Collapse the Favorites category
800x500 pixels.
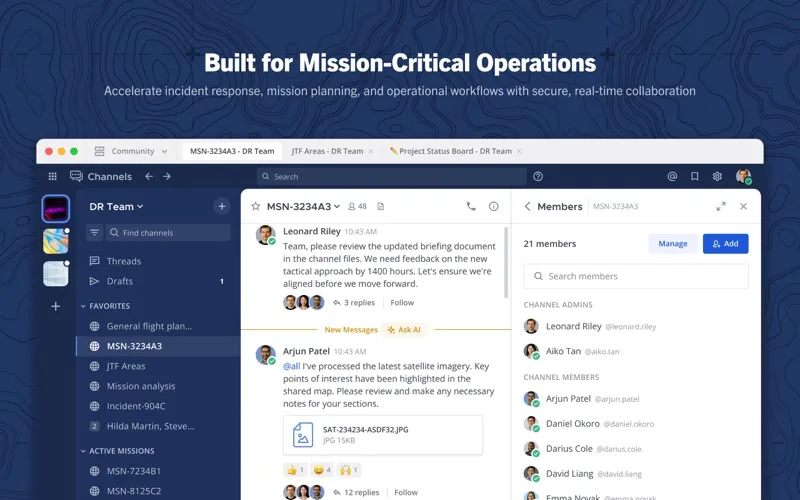coord(105,306)
